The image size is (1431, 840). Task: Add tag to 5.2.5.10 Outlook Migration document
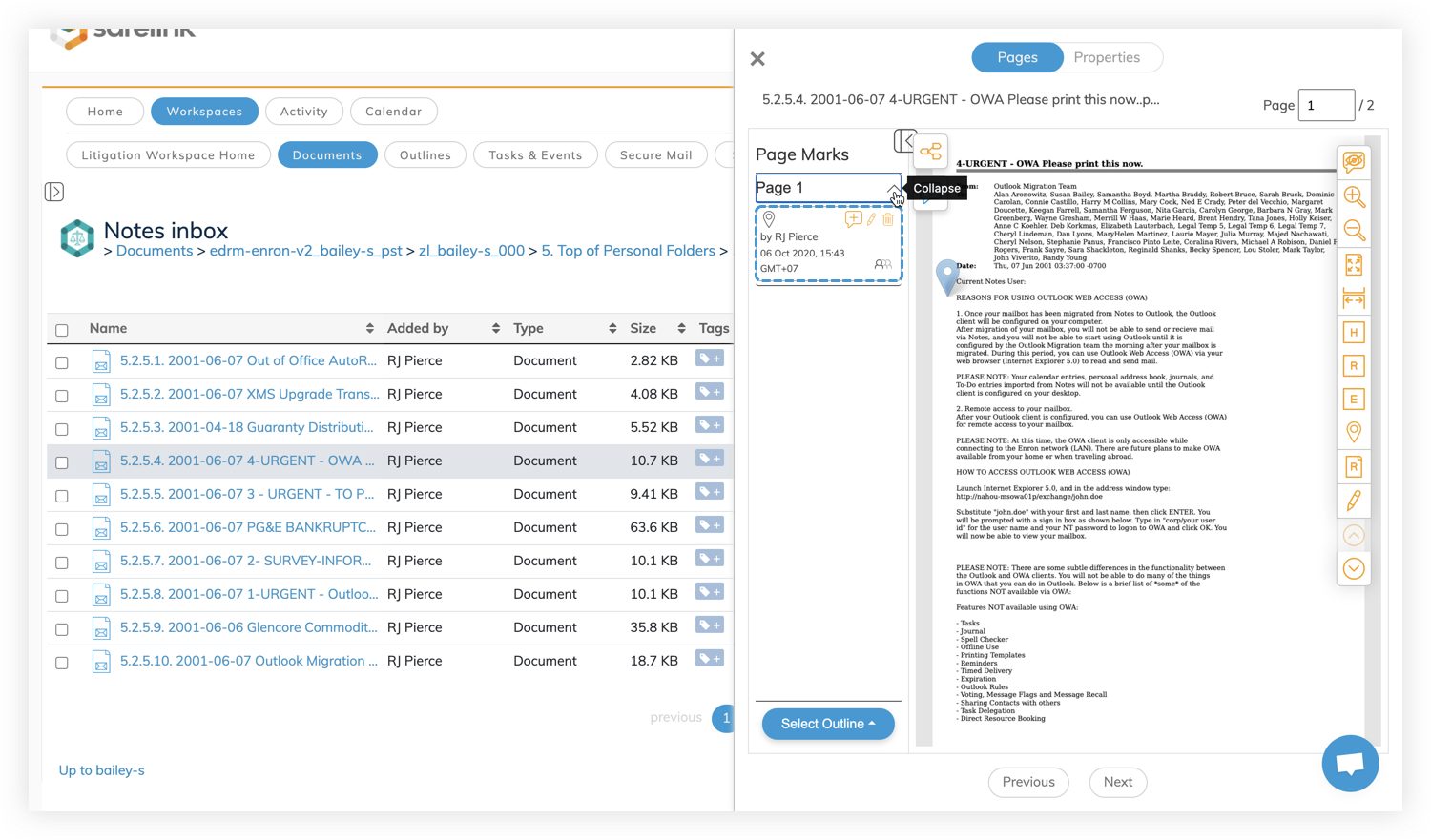[710, 659]
